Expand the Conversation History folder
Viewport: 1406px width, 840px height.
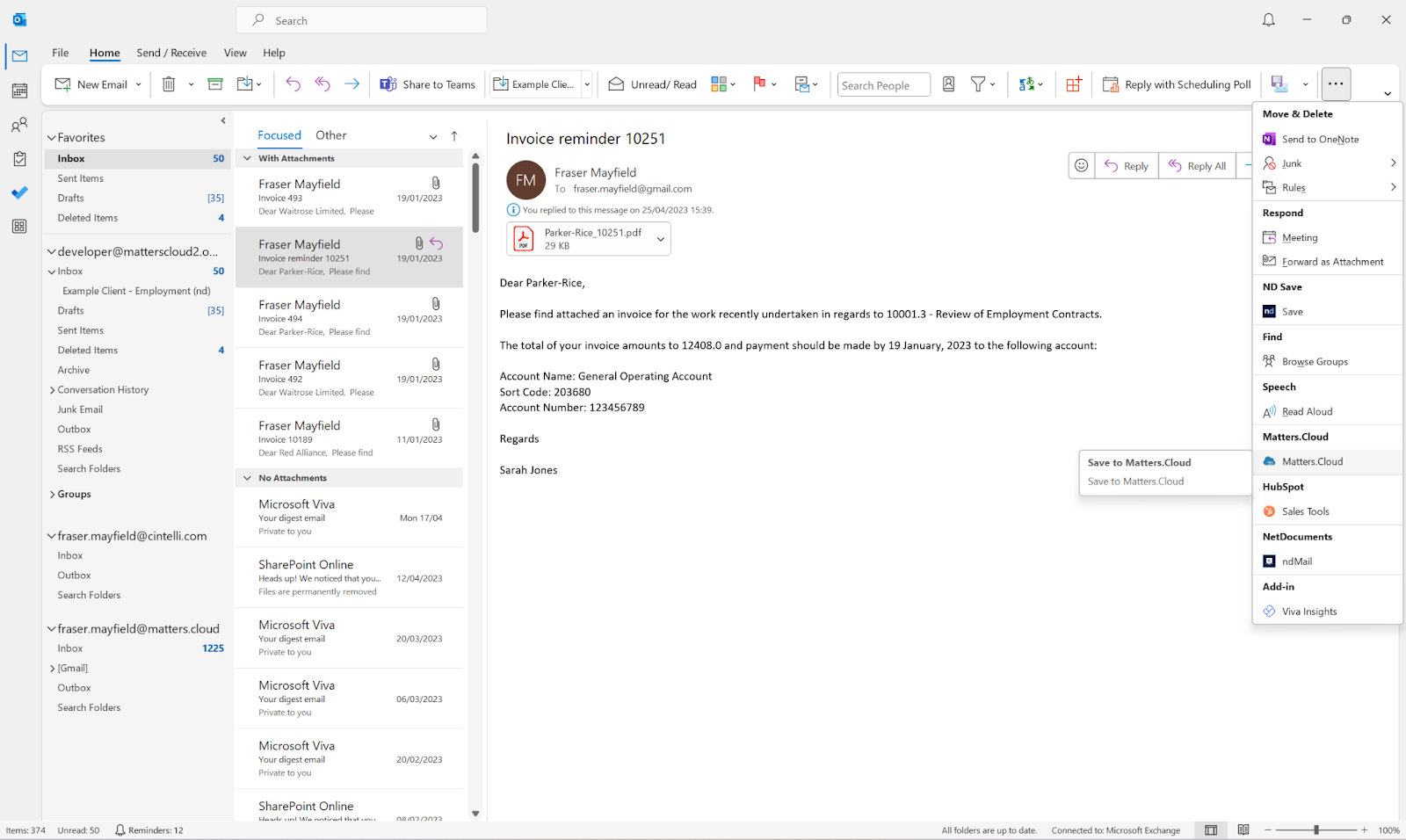(x=53, y=390)
